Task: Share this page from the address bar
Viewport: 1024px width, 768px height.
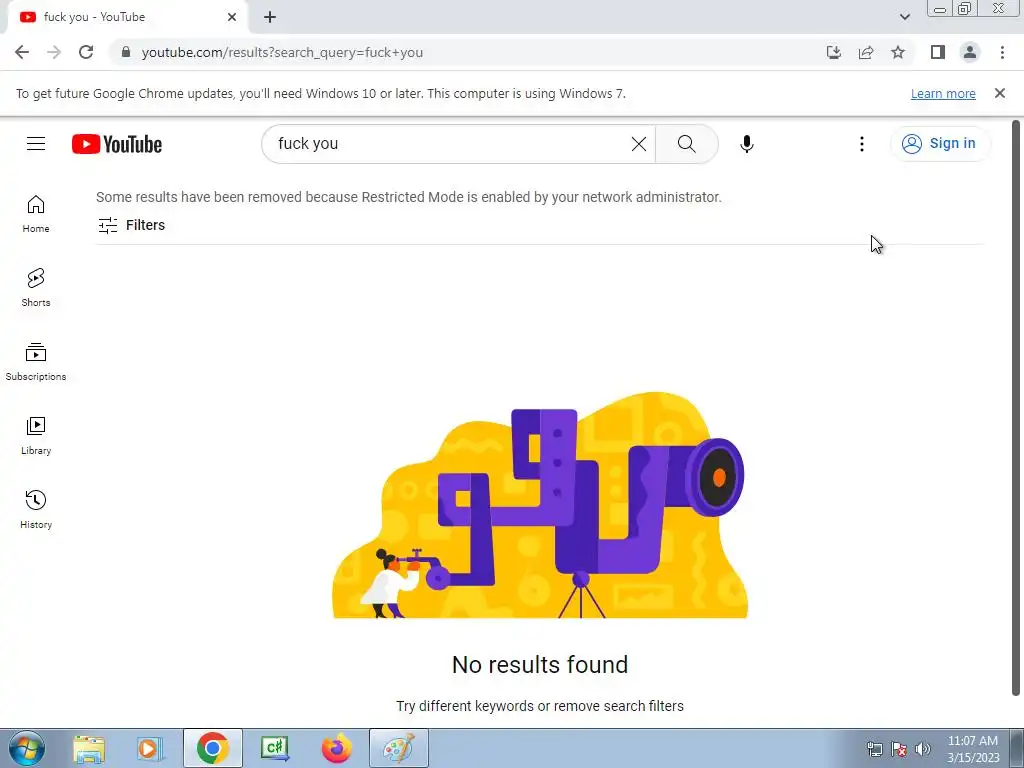Action: click(x=866, y=52)
